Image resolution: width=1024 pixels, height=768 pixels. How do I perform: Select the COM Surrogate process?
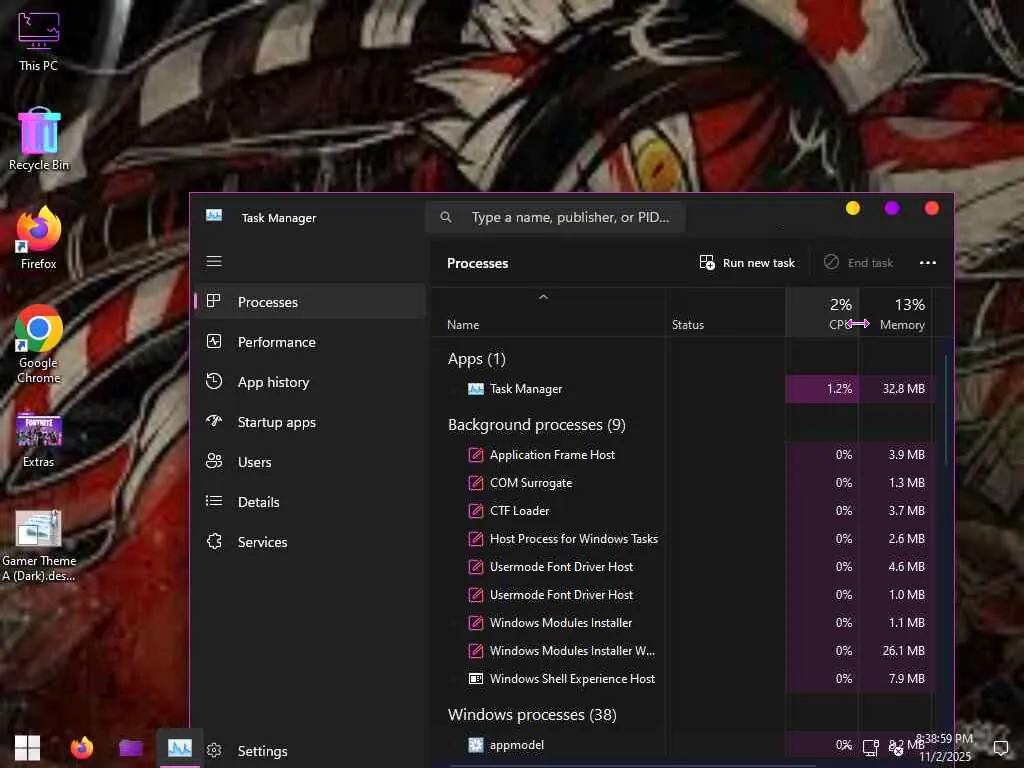coord(682,483)
